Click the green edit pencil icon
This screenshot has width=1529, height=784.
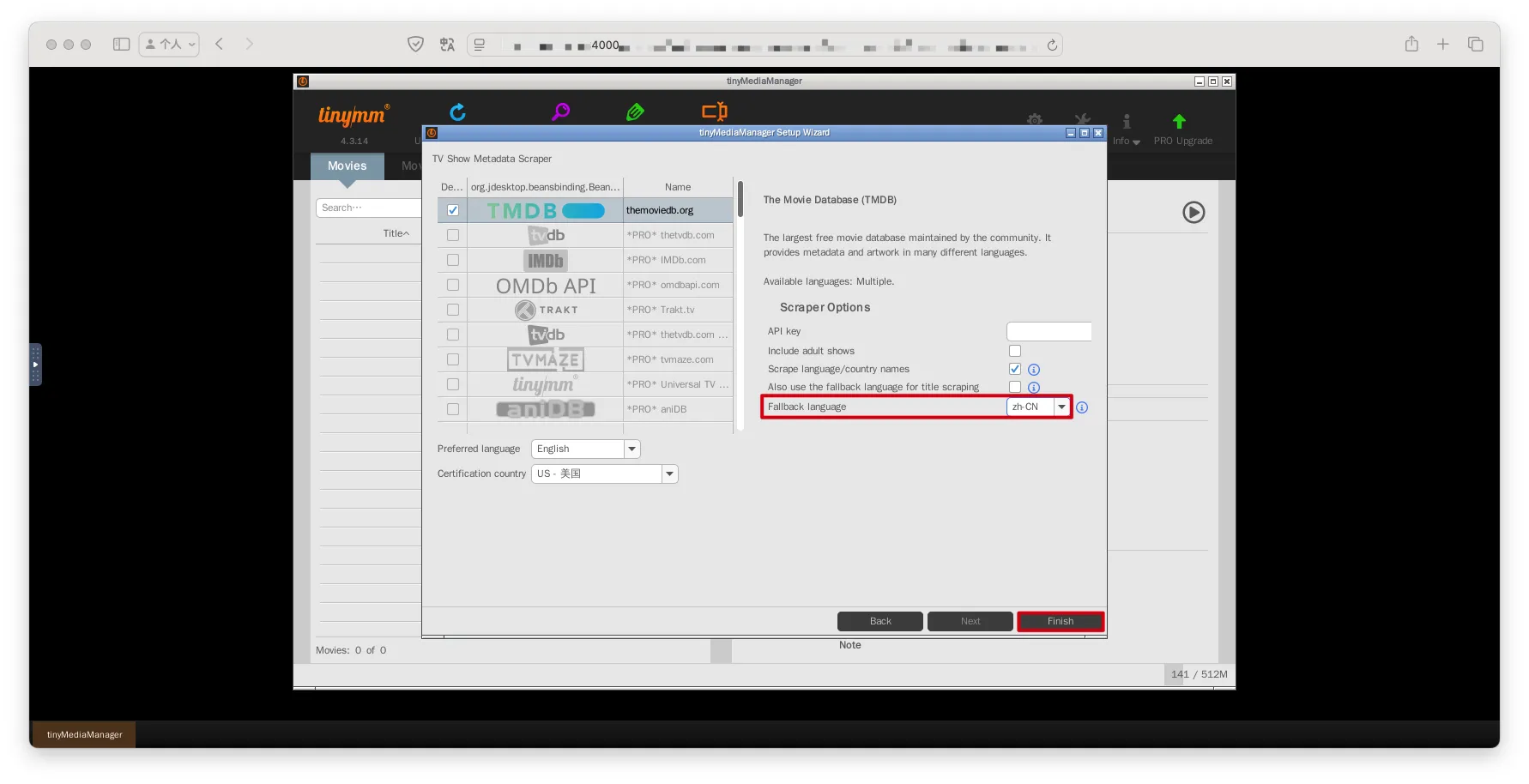[635, 112]
